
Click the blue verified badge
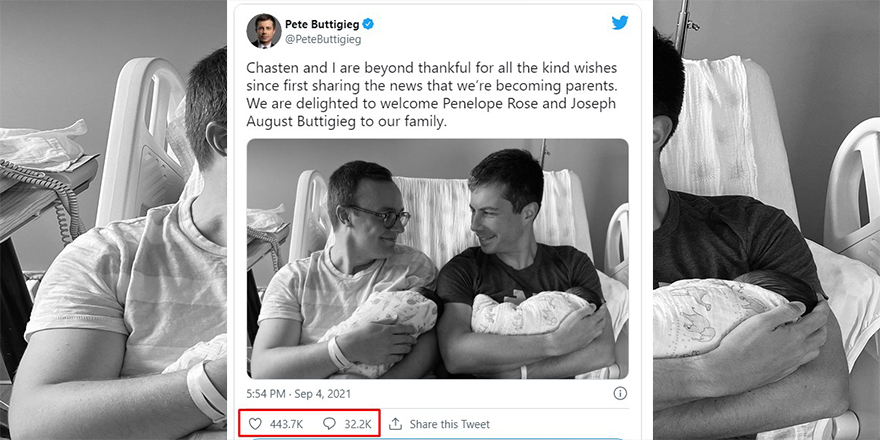click(367, 23)
